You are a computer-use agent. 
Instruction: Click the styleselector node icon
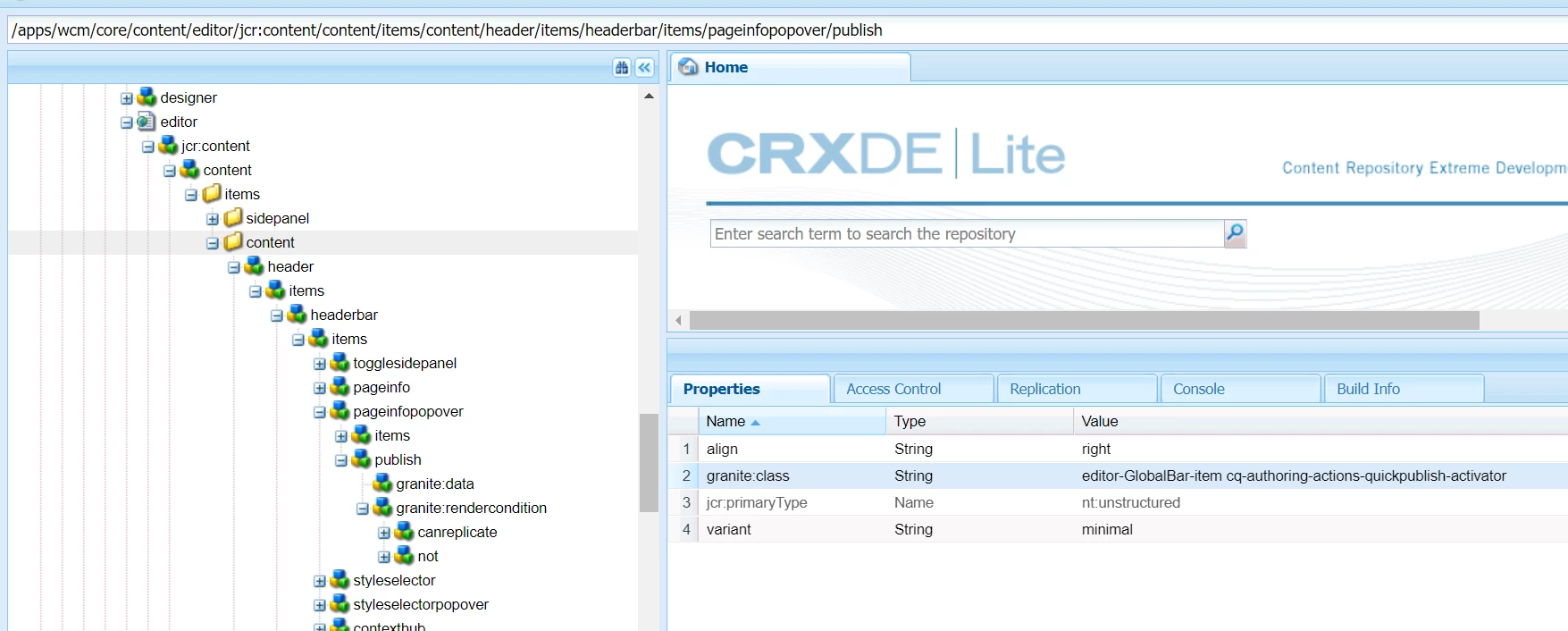point(340,579)
